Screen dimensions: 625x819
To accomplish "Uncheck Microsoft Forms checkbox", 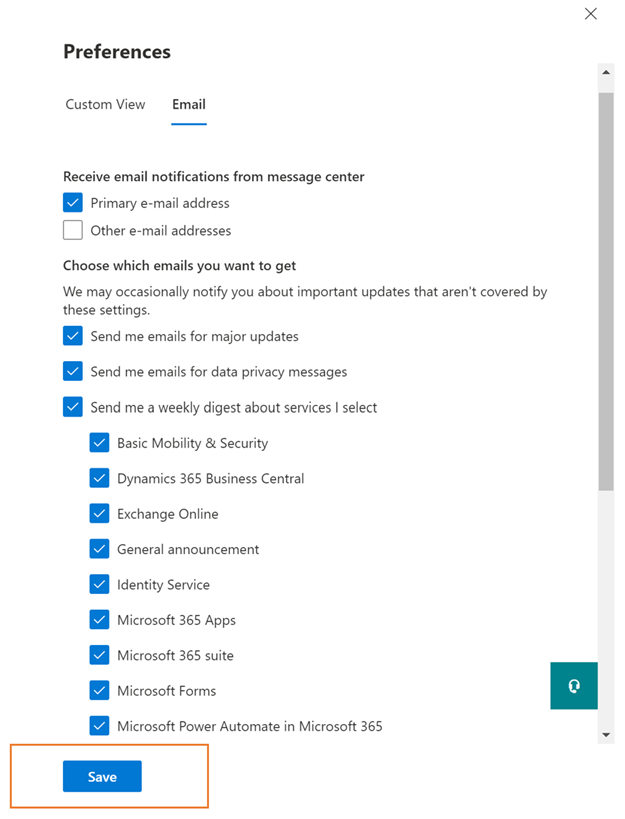I will click(x=99, y=691).
